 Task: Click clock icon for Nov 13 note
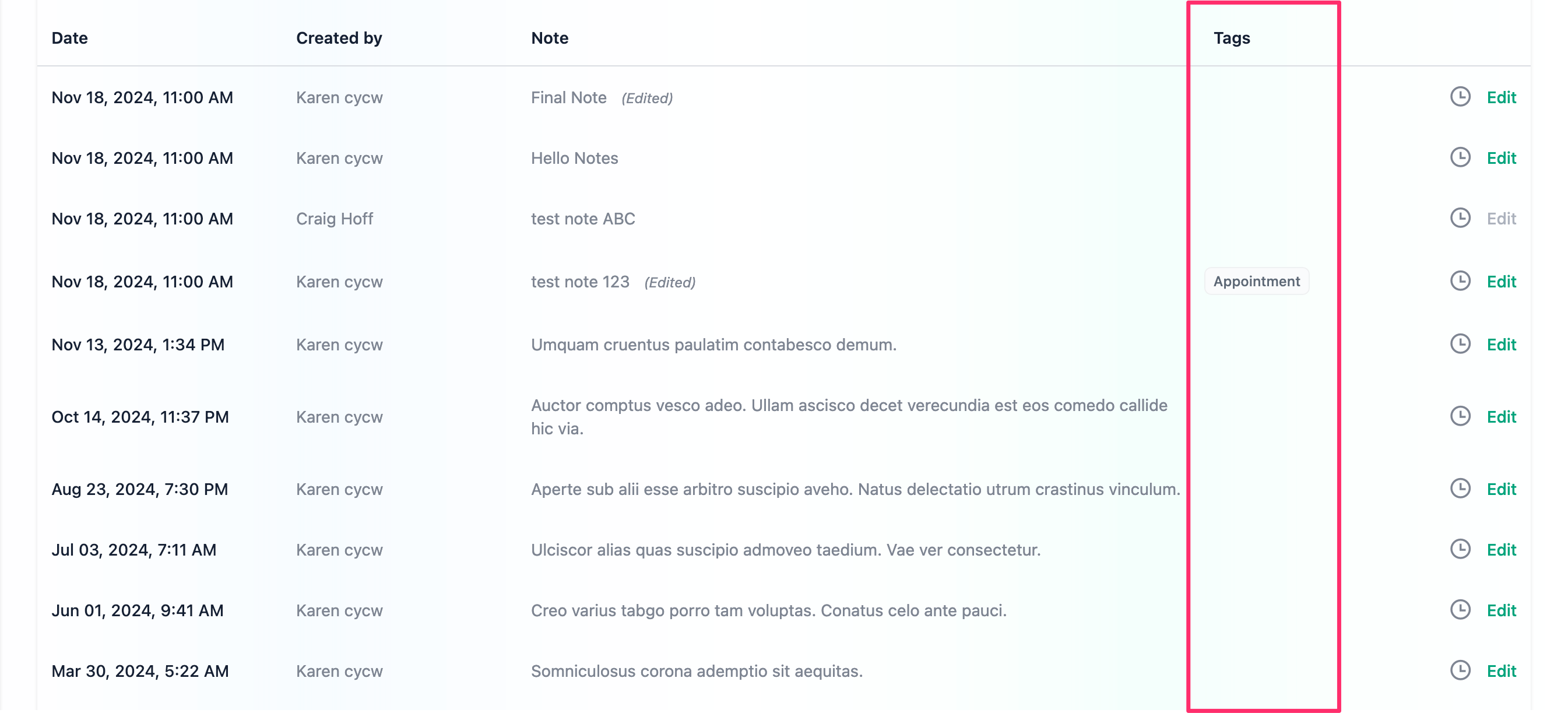pos(1460,344)
